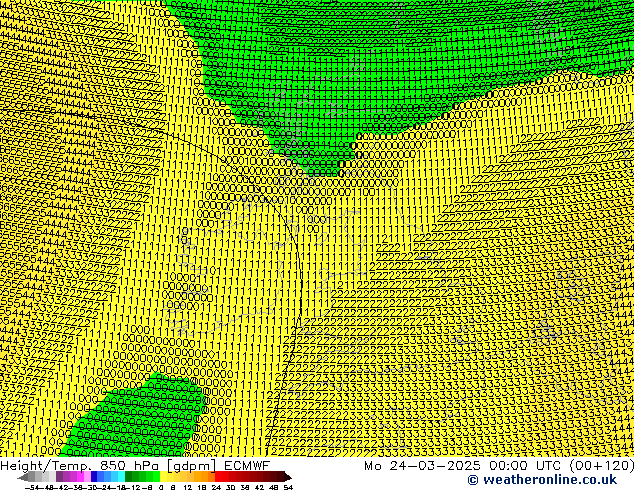Click the legend scale label '54'

pyautogui.click(x=288, y=487)
